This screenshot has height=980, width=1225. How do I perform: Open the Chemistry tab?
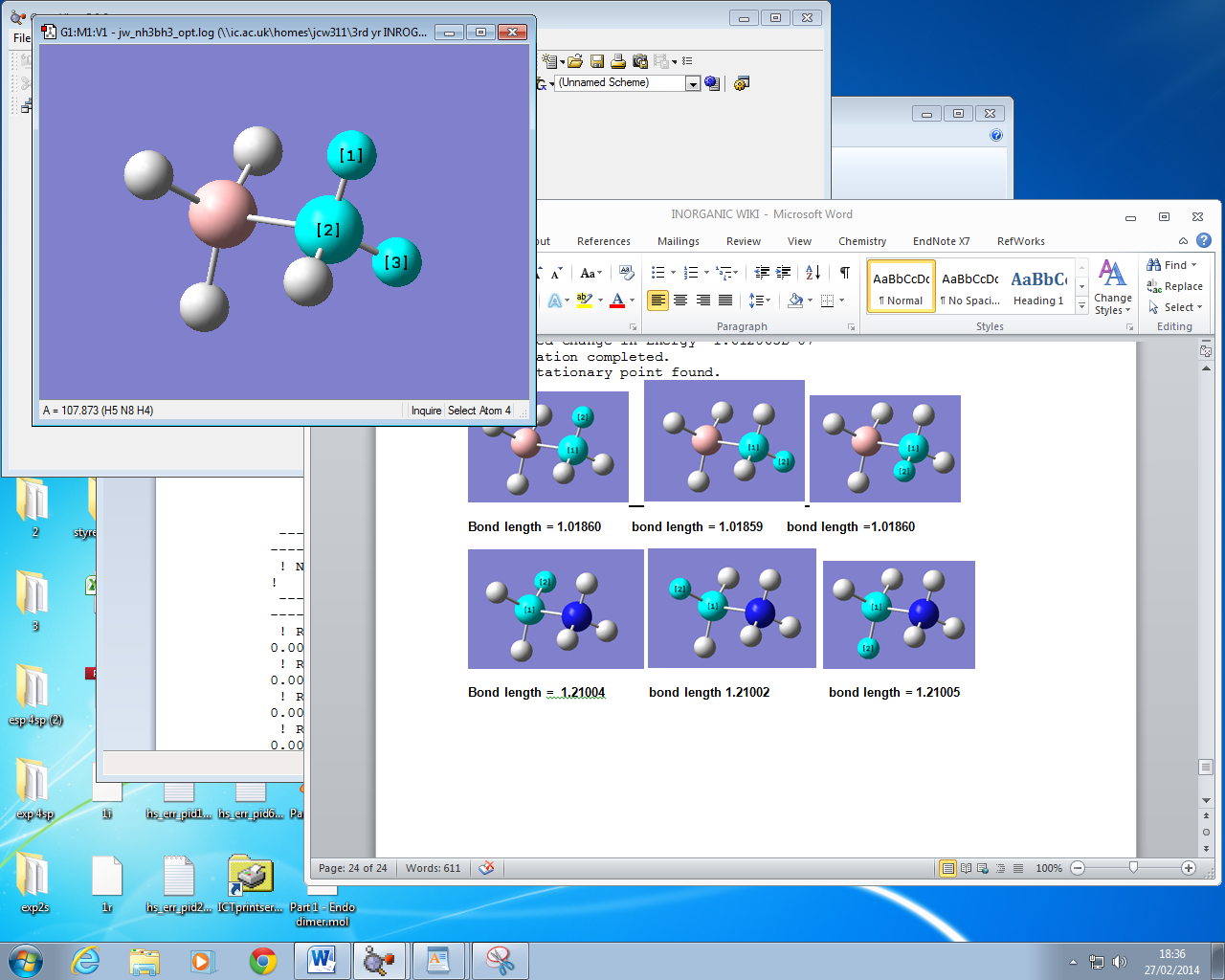862,241
